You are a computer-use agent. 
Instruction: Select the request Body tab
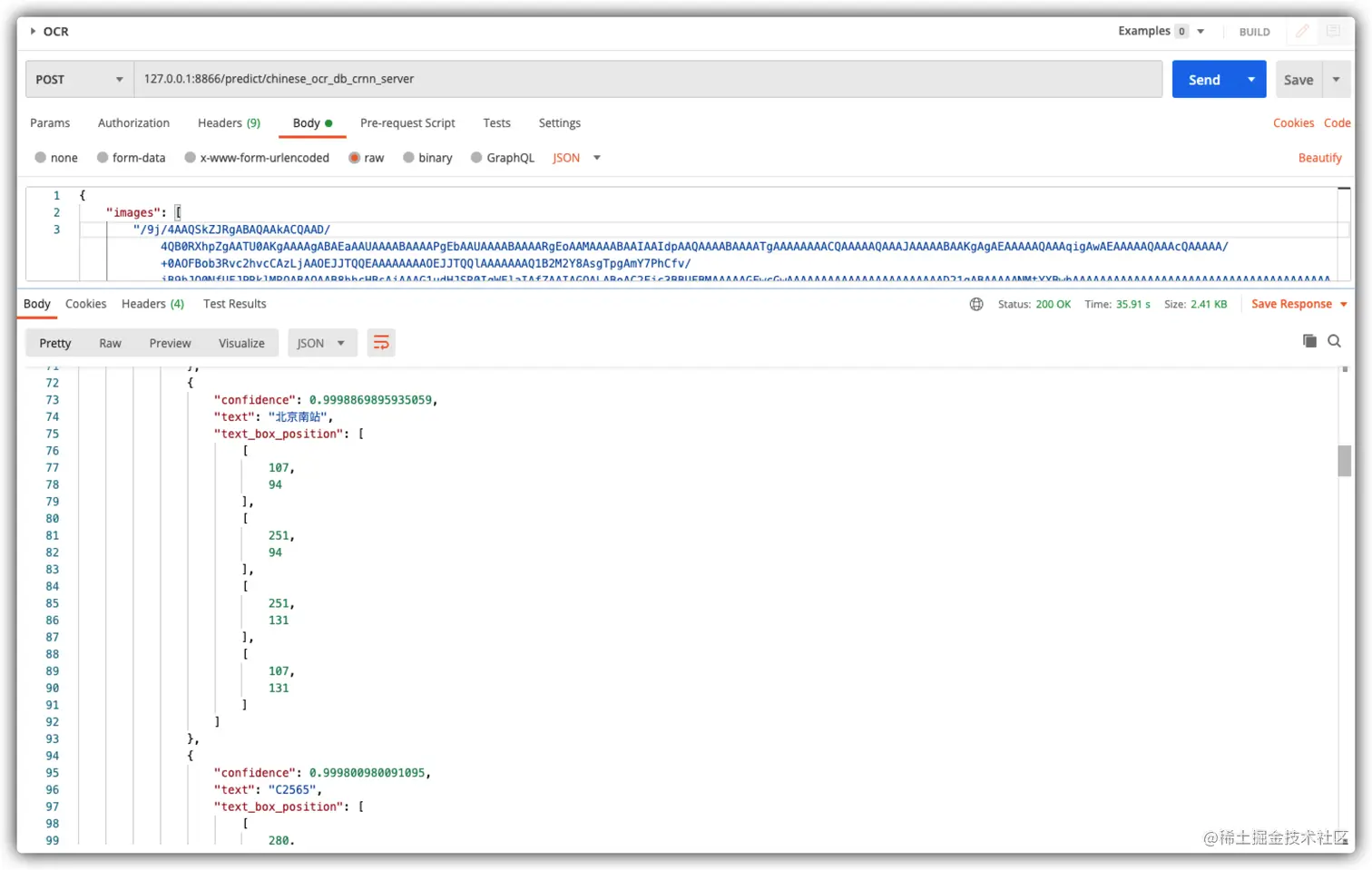[312, 122]
